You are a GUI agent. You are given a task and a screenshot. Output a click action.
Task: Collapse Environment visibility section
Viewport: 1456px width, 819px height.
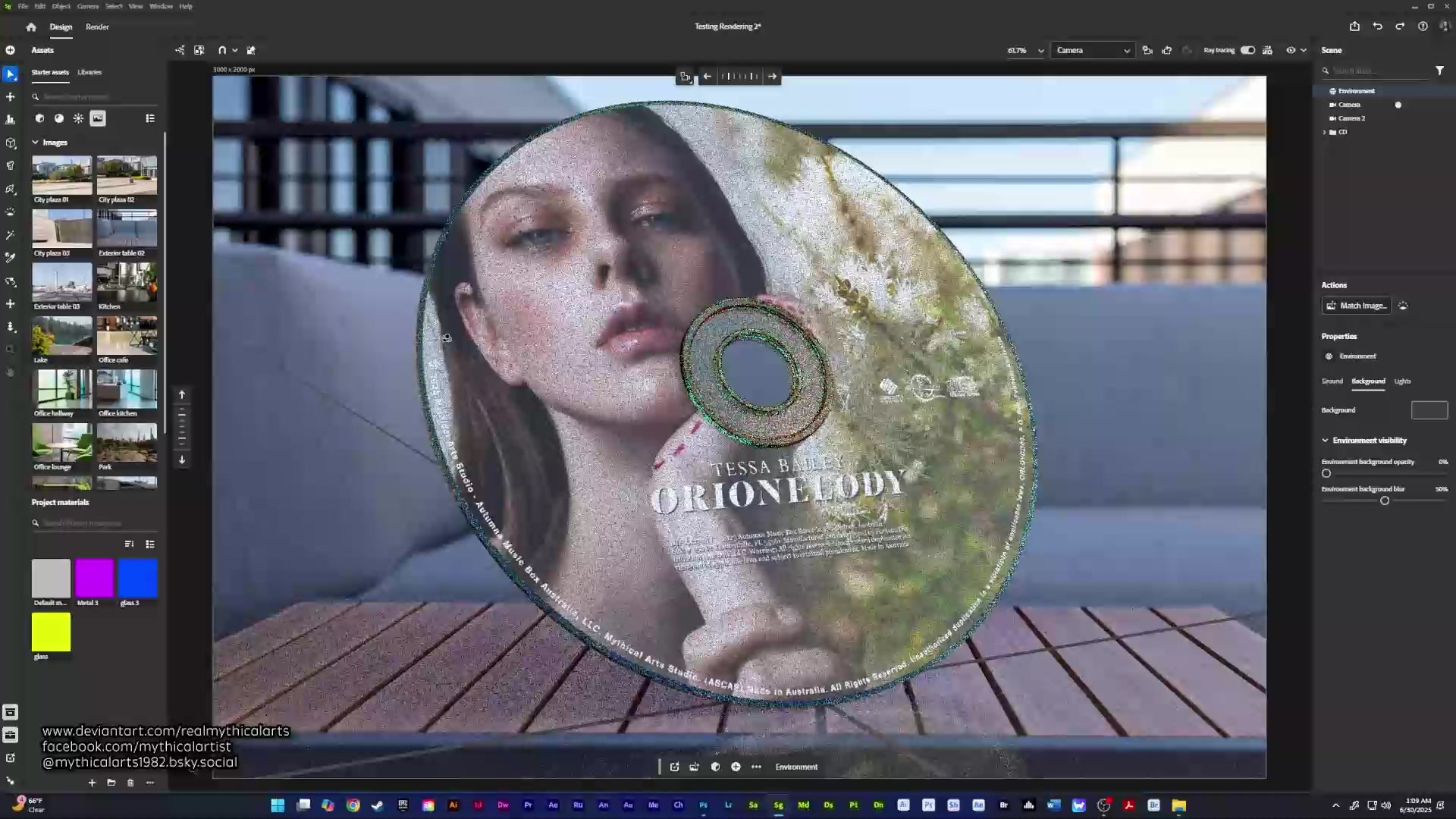tap(1326, 440)
